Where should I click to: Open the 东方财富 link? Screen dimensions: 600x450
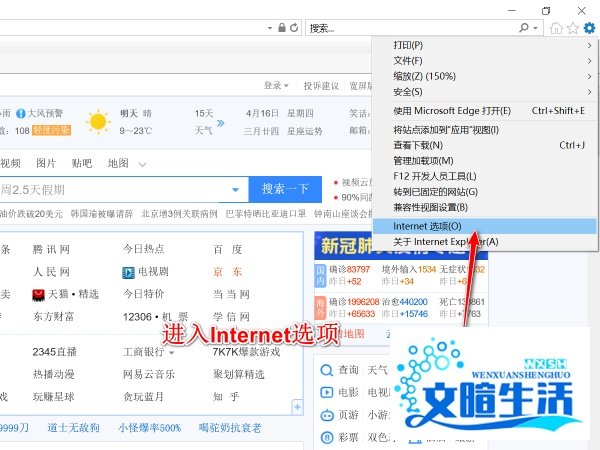click(x=54, y=317)
